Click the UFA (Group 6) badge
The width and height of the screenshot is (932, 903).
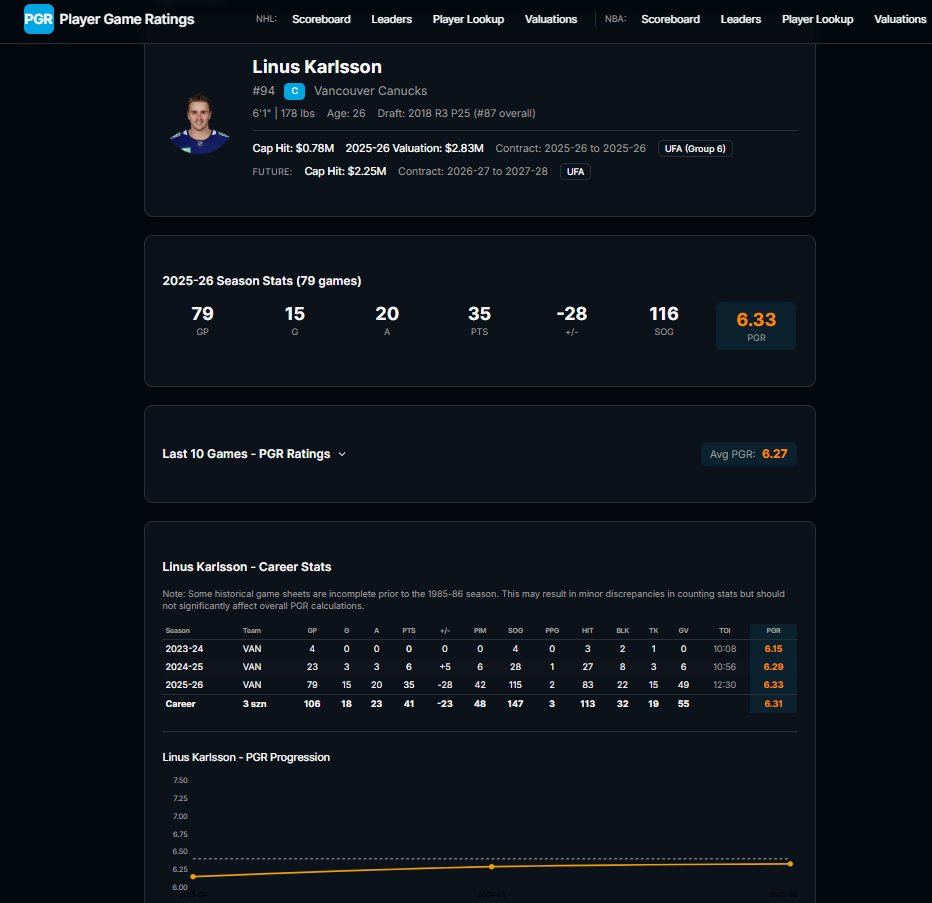695,149
